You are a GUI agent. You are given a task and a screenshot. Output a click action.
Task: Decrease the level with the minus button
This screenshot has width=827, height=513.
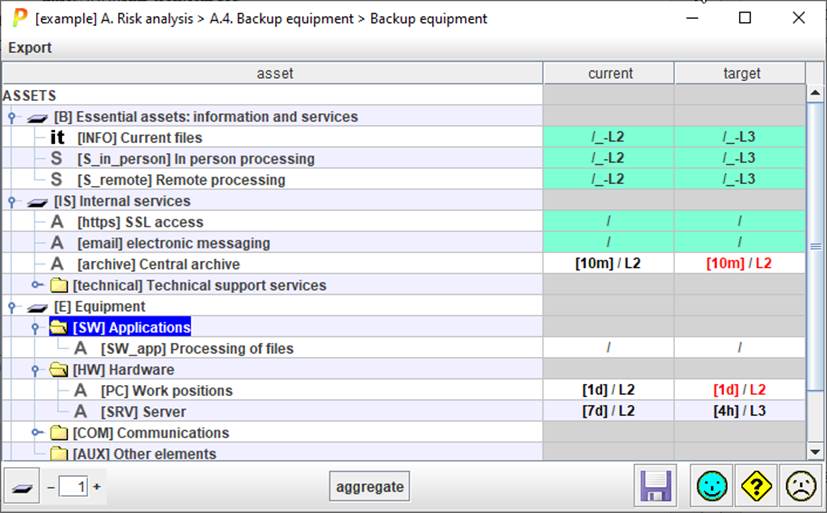tap(51, 487)
